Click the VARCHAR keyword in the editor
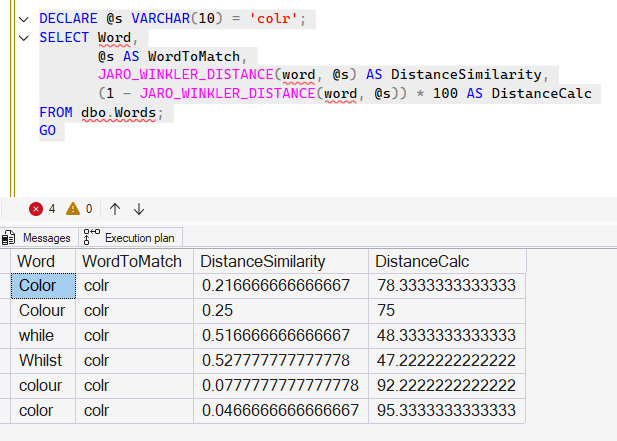 point(161,18)
